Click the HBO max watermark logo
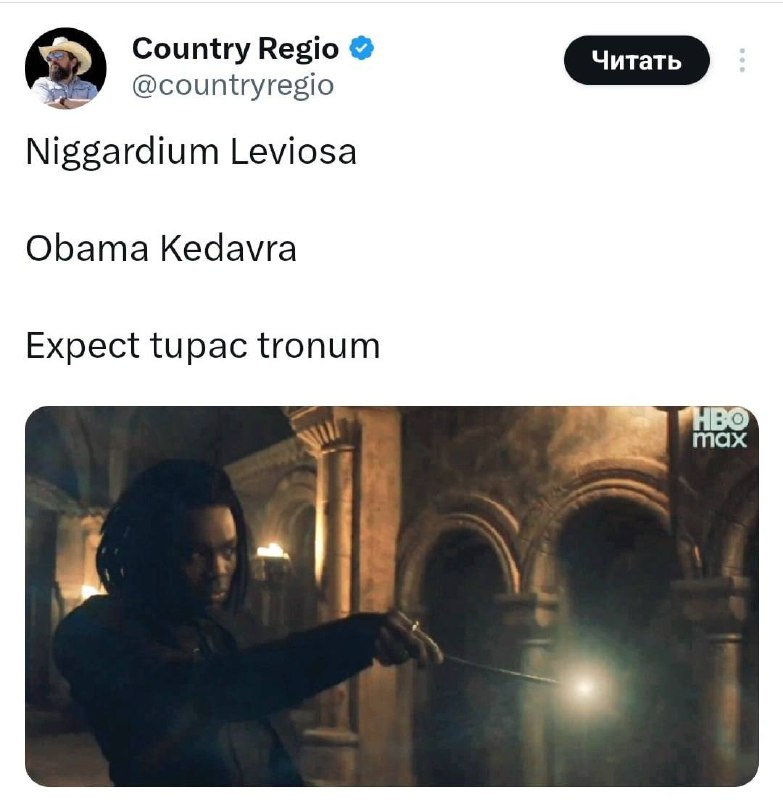Screen dimensions: 783x800 coord(720,428)
